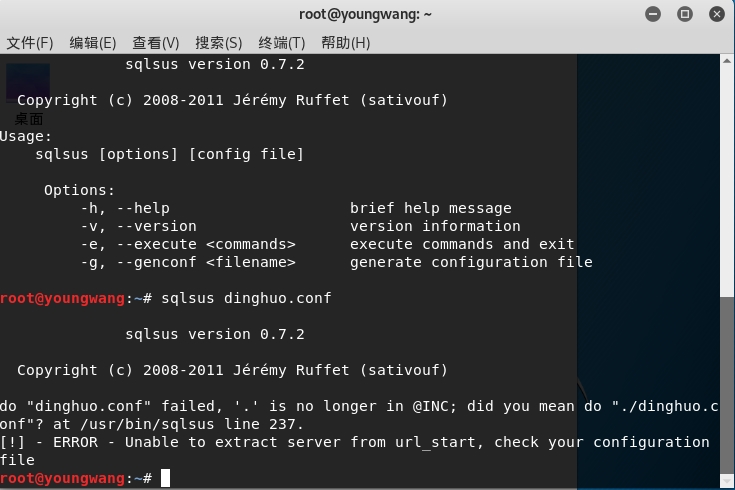Click '-g, --genconf <filename>' option text
Viewport: 735px width, 490px height.
tap(188, 262)
